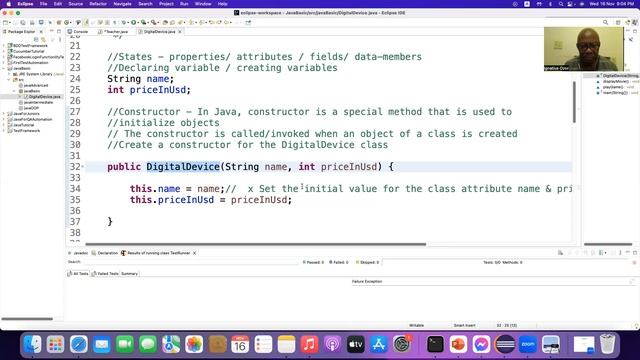Open the File menu
This screenshot has width=640, height=360.
[43, 4]
